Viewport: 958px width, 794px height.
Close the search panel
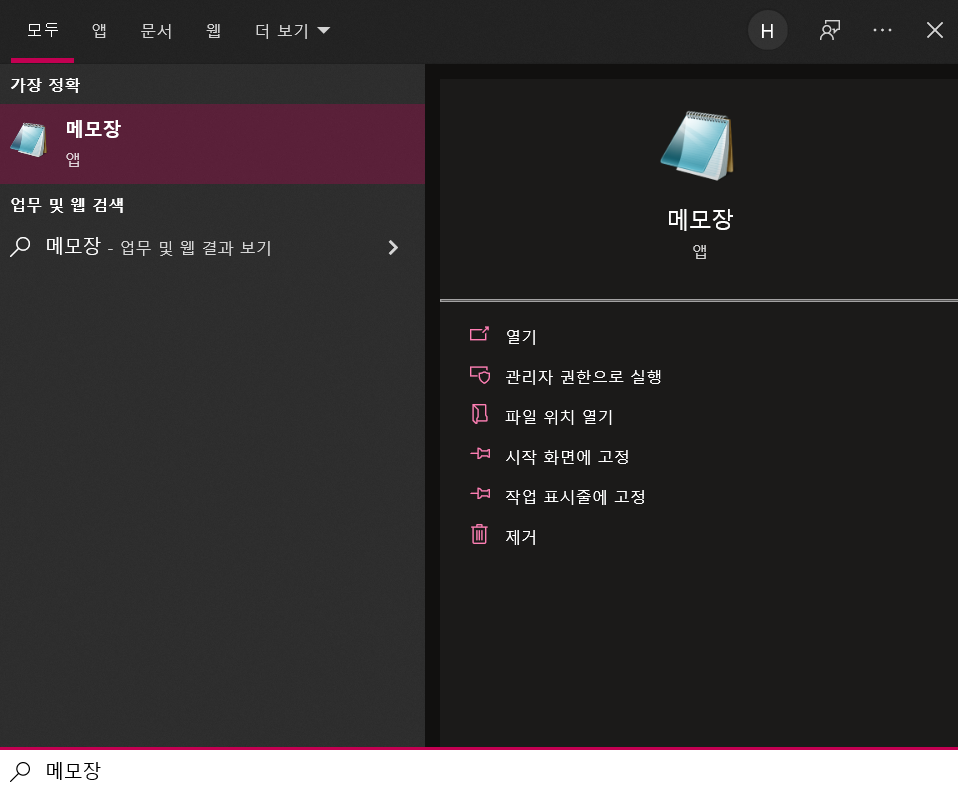(934, 30)
